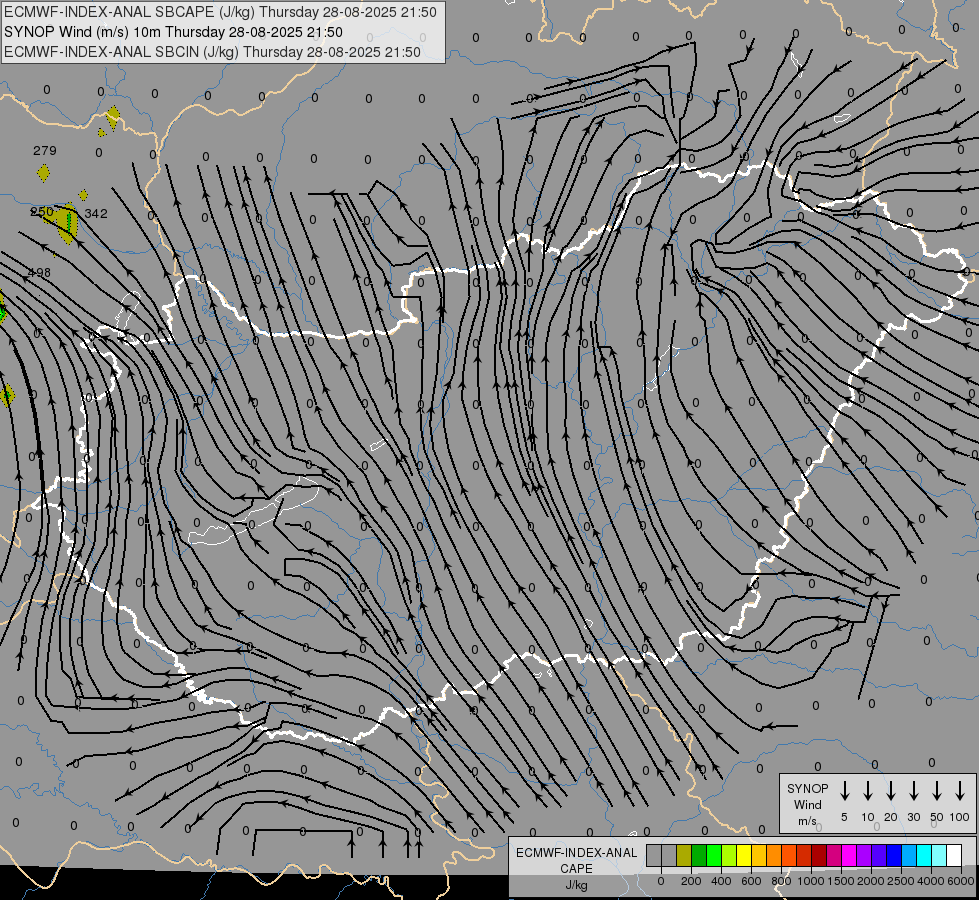
Task: Select the olive CAPE swatch below 200
Action: coord(684,855)
